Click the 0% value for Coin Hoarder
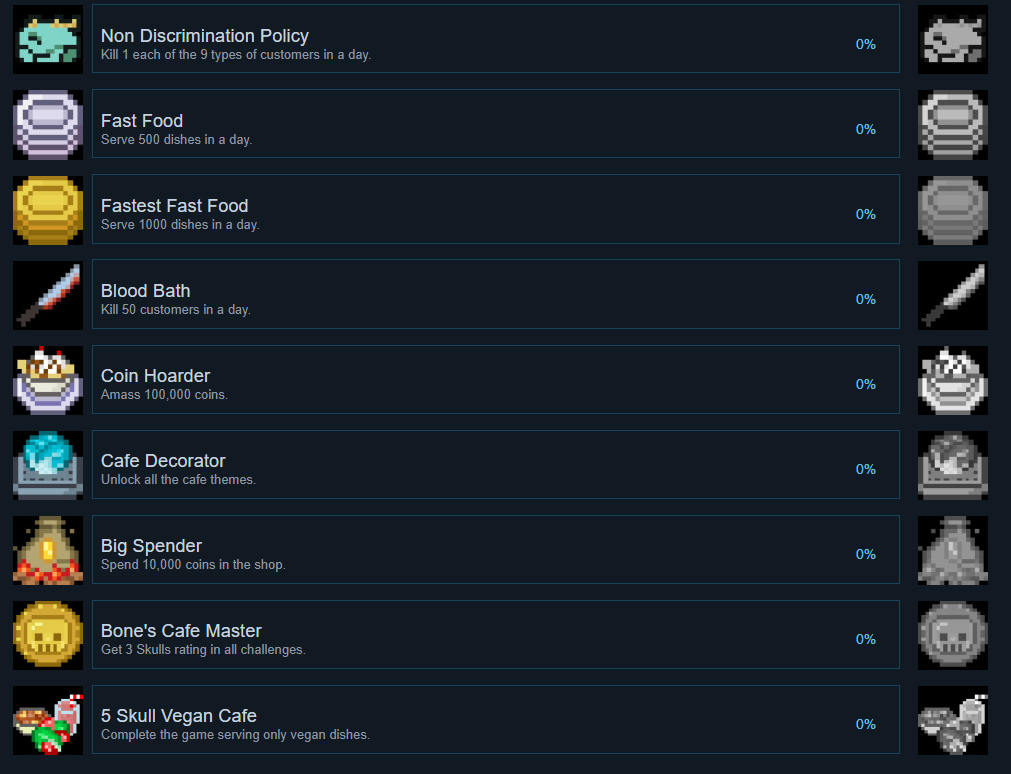The image size is (1011, 774). click(x=865, y=384)
